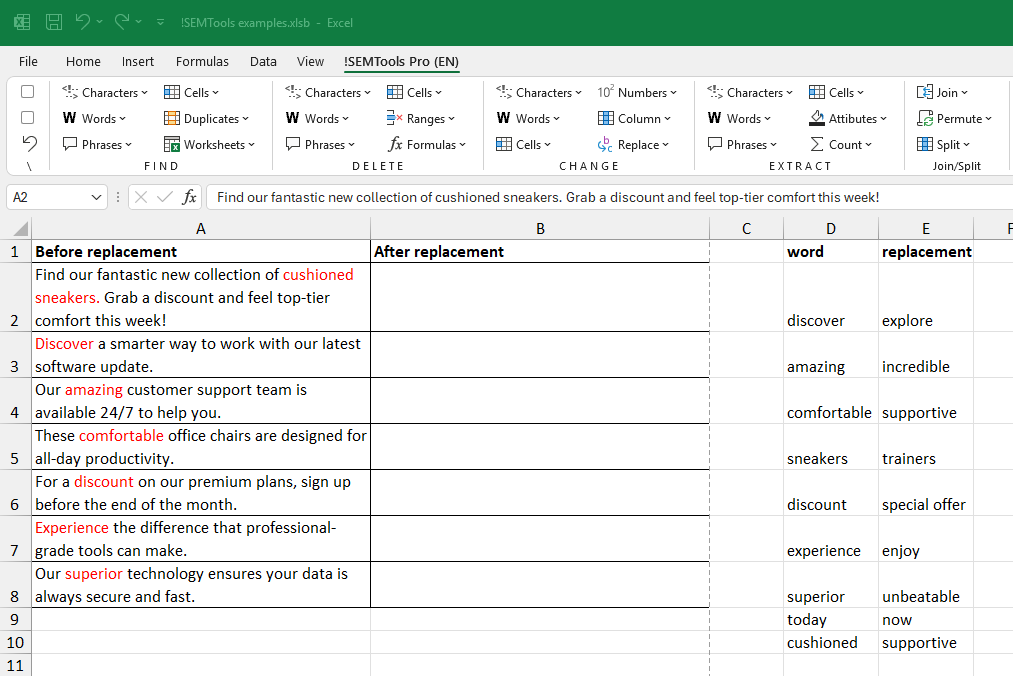Image resolution: width=1013 pixels, height=676 pixels.
Task: Click the Insert Function fx button
Action: [190, 196]
